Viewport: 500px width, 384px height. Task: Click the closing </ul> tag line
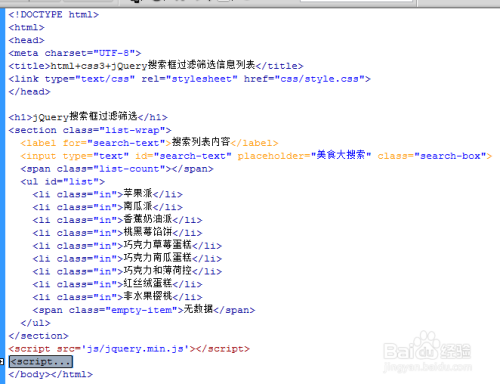(35, 323)
